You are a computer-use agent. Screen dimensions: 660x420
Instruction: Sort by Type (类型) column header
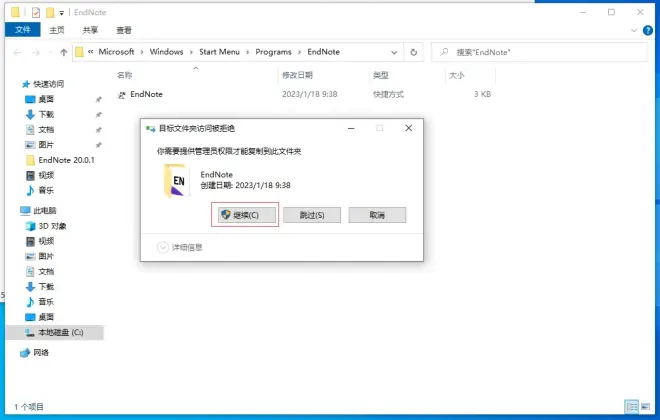pos(381,75)
